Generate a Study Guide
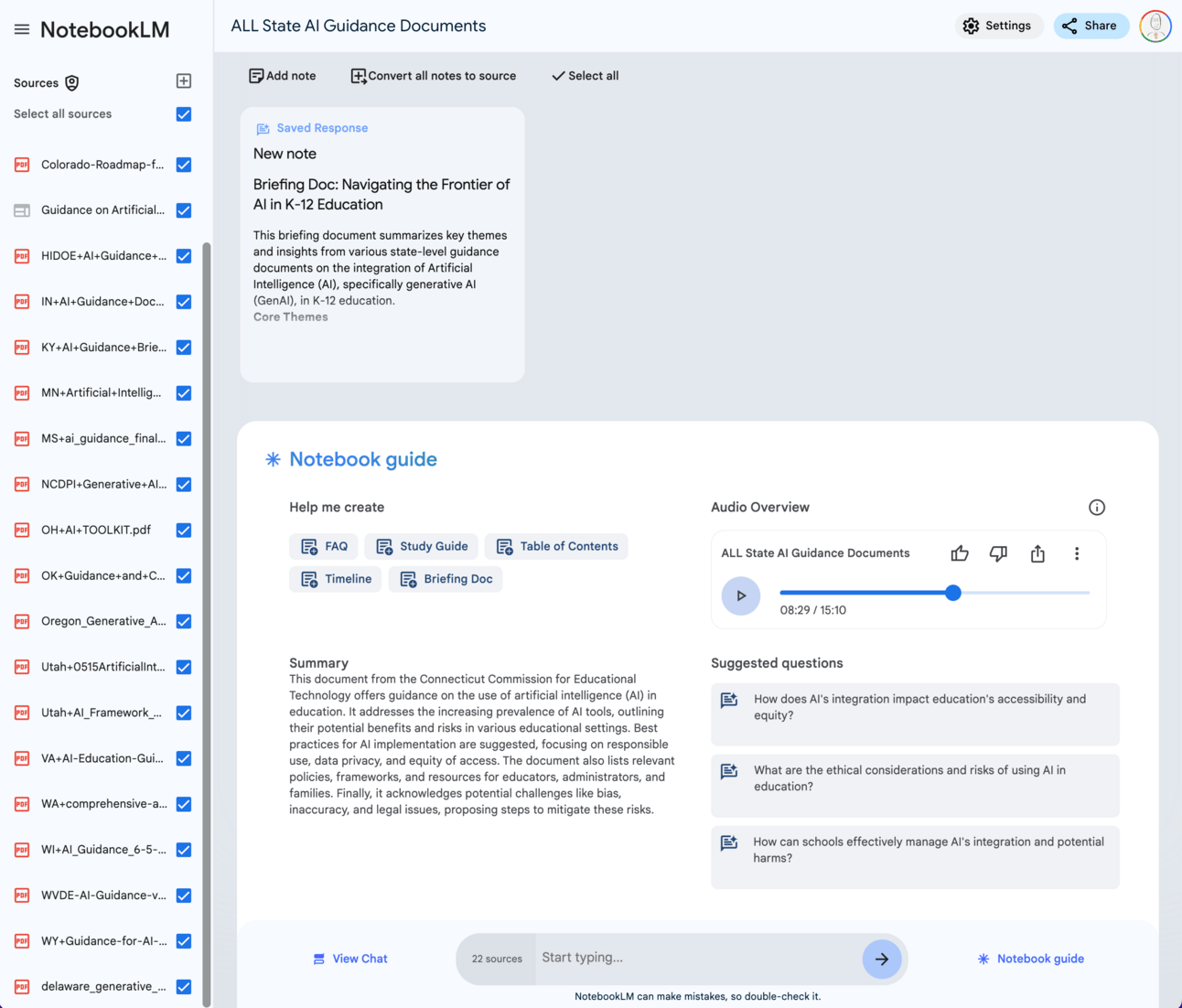This screenshot has height=1008, width=1182. point(422,547)
